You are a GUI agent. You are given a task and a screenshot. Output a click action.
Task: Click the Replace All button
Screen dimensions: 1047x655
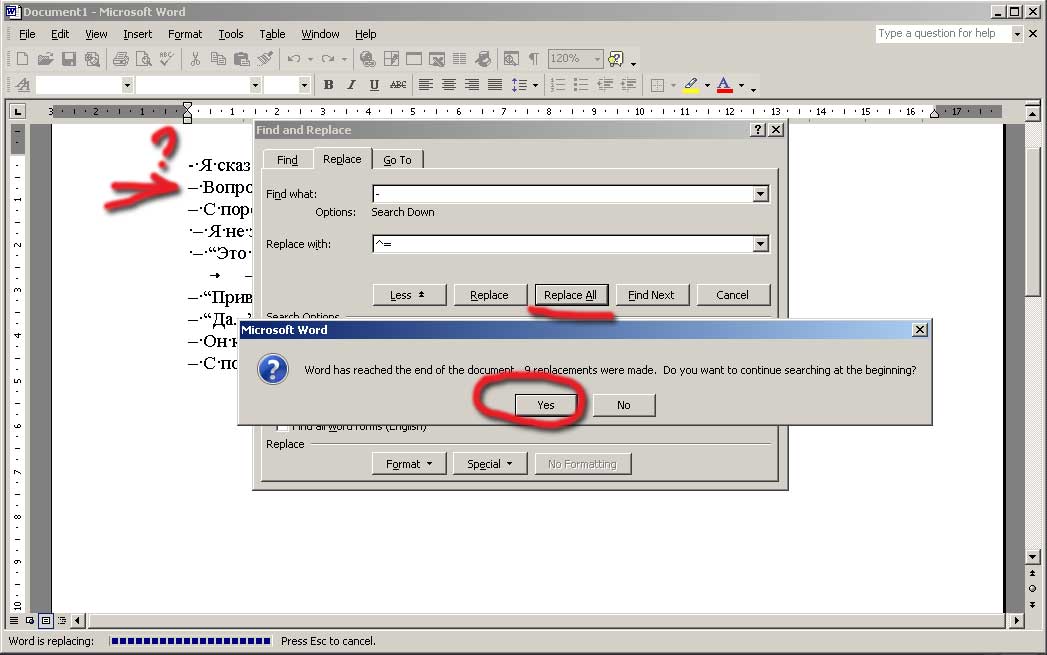570,294
